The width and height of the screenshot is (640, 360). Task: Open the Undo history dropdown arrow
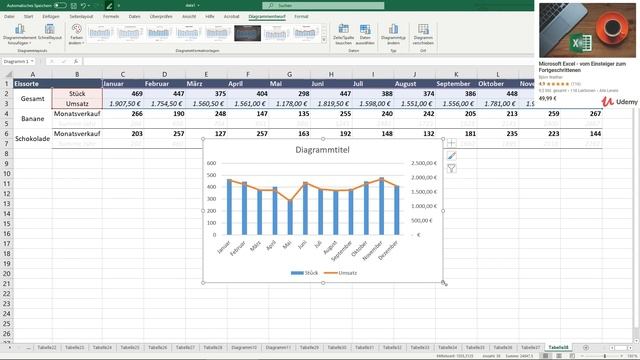point(90,6)
